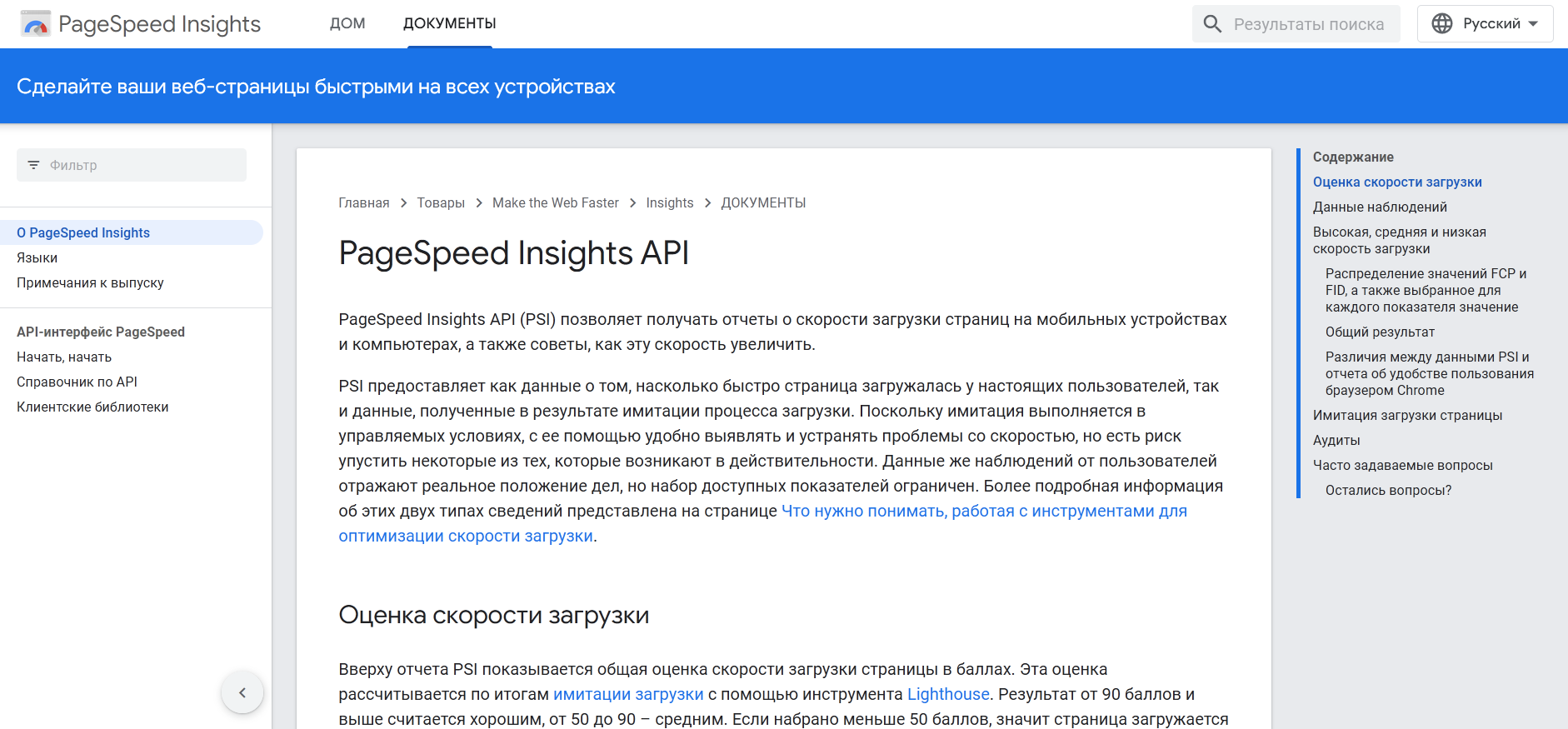The image size is (1568, 729).
Task: Click the Главная breadcrumb link
Action: 363,202
